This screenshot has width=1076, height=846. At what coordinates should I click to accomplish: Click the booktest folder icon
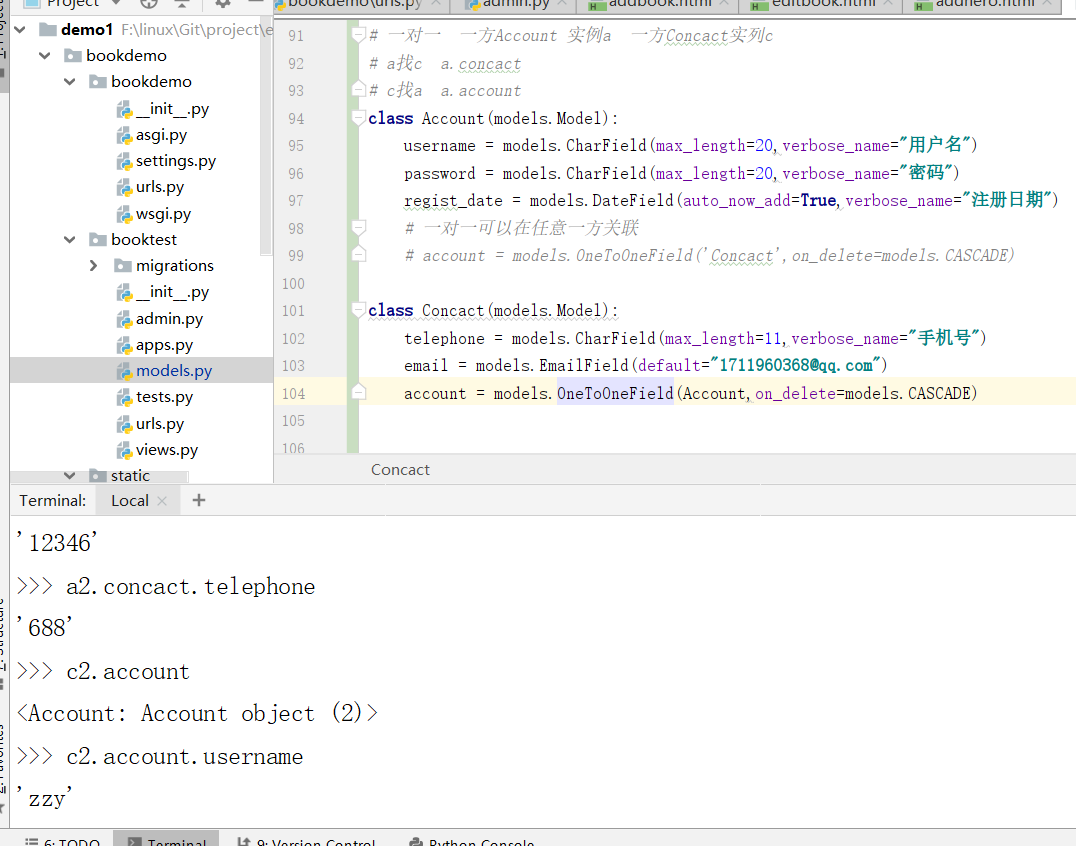tap(98, 239)
